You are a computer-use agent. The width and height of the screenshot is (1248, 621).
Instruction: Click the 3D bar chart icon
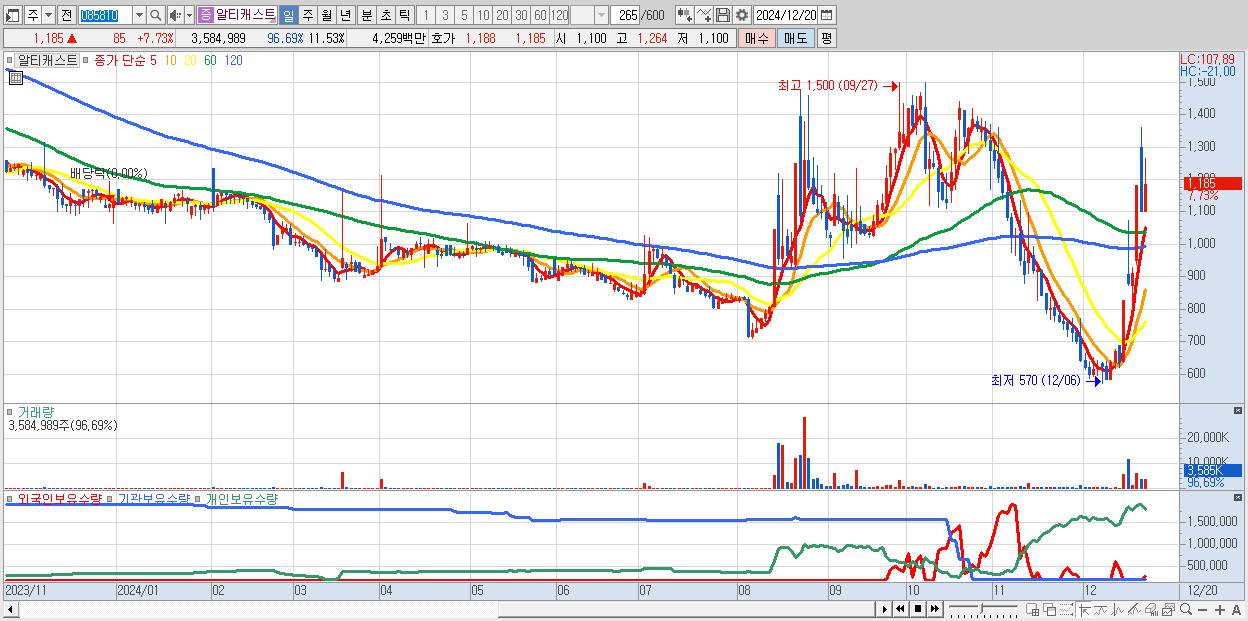pos(1152,610)
